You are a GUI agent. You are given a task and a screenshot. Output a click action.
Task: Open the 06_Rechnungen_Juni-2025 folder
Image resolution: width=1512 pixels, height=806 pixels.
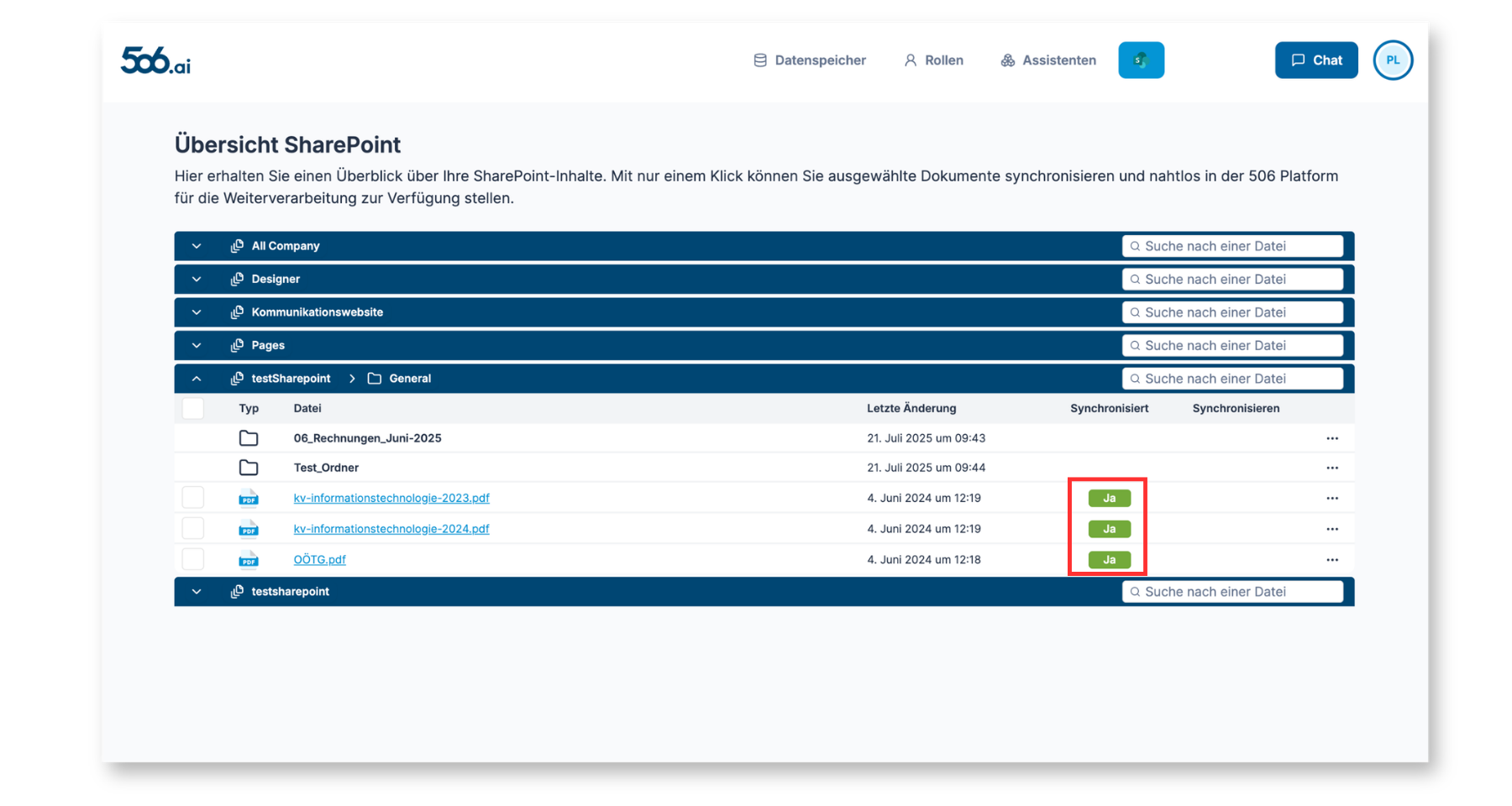pyautogui.click(x=368, y=438)
